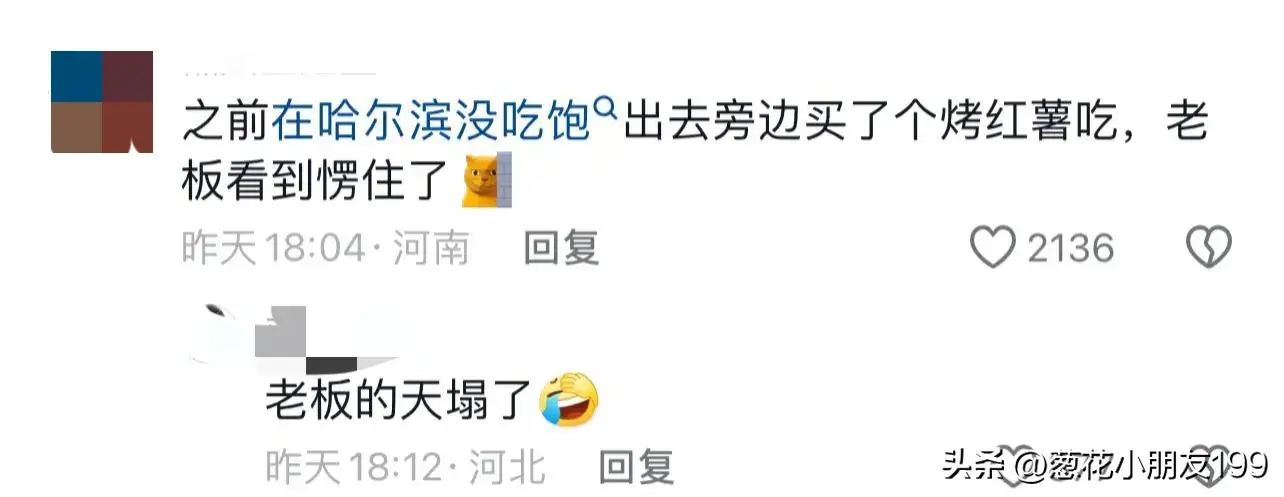Tap the 昨天18:04·河南 timestamp
Viewport: 1284px width, 497px height.
point(325,248)
